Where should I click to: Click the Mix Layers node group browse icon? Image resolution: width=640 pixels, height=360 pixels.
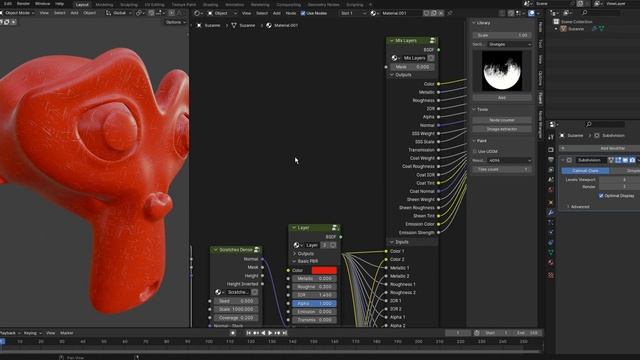coord(395,58)
